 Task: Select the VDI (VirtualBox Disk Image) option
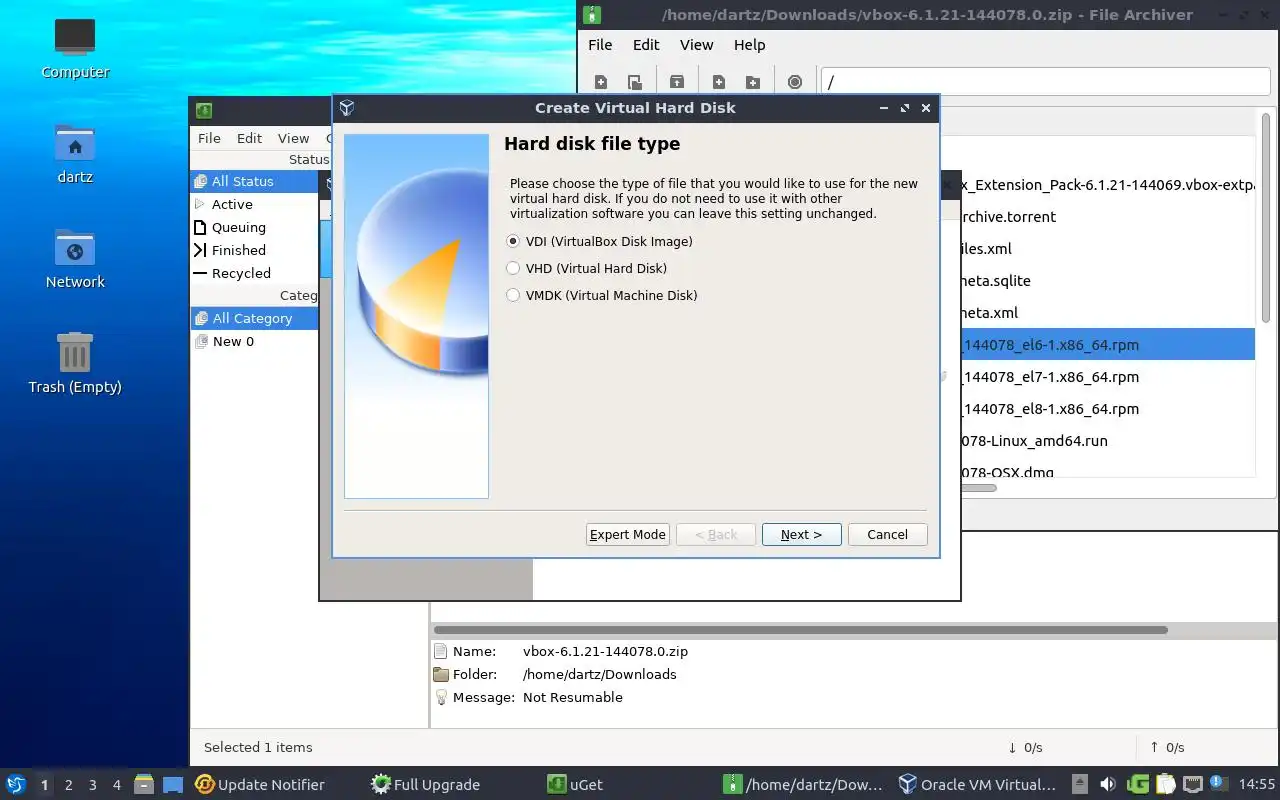tap(599, 241)
